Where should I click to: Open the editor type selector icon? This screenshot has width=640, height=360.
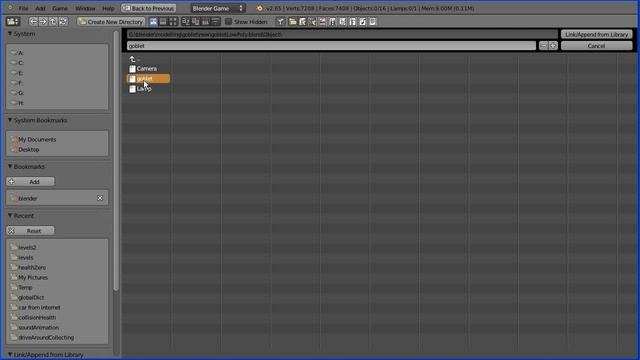[13, 22]
